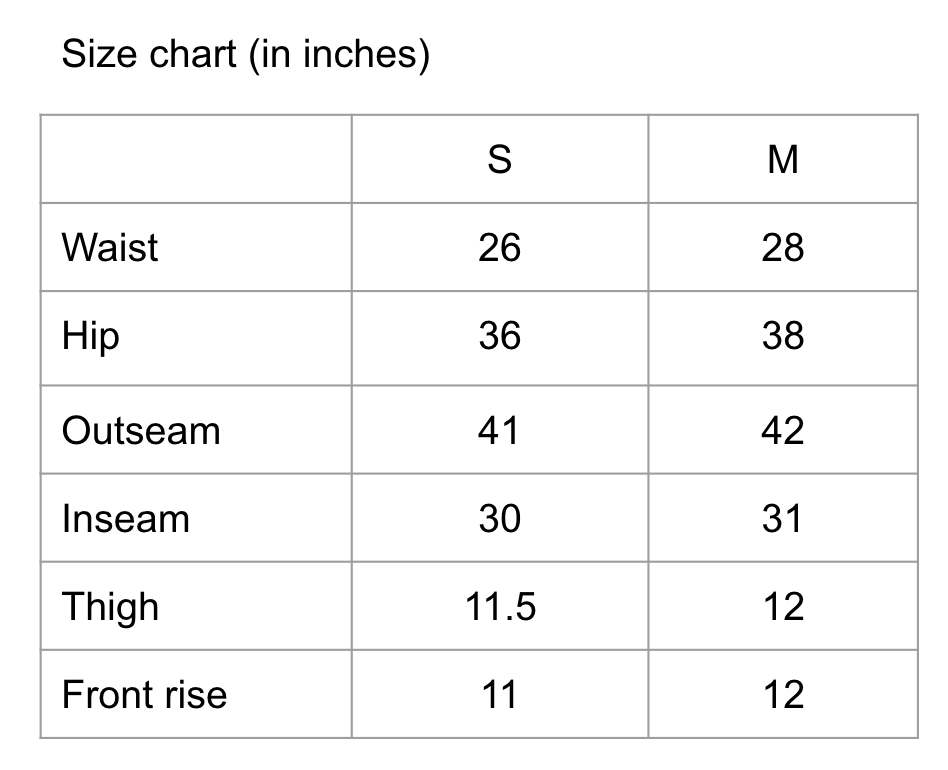
Task: Click the Front rise row label
Action: tap(144, 694)
